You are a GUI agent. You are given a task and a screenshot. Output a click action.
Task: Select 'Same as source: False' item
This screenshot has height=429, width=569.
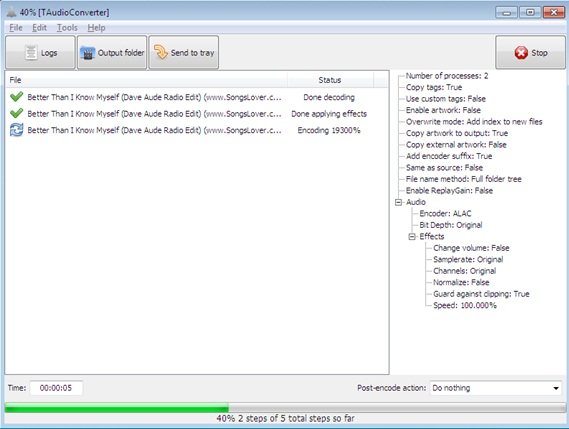tap(444, 168)
